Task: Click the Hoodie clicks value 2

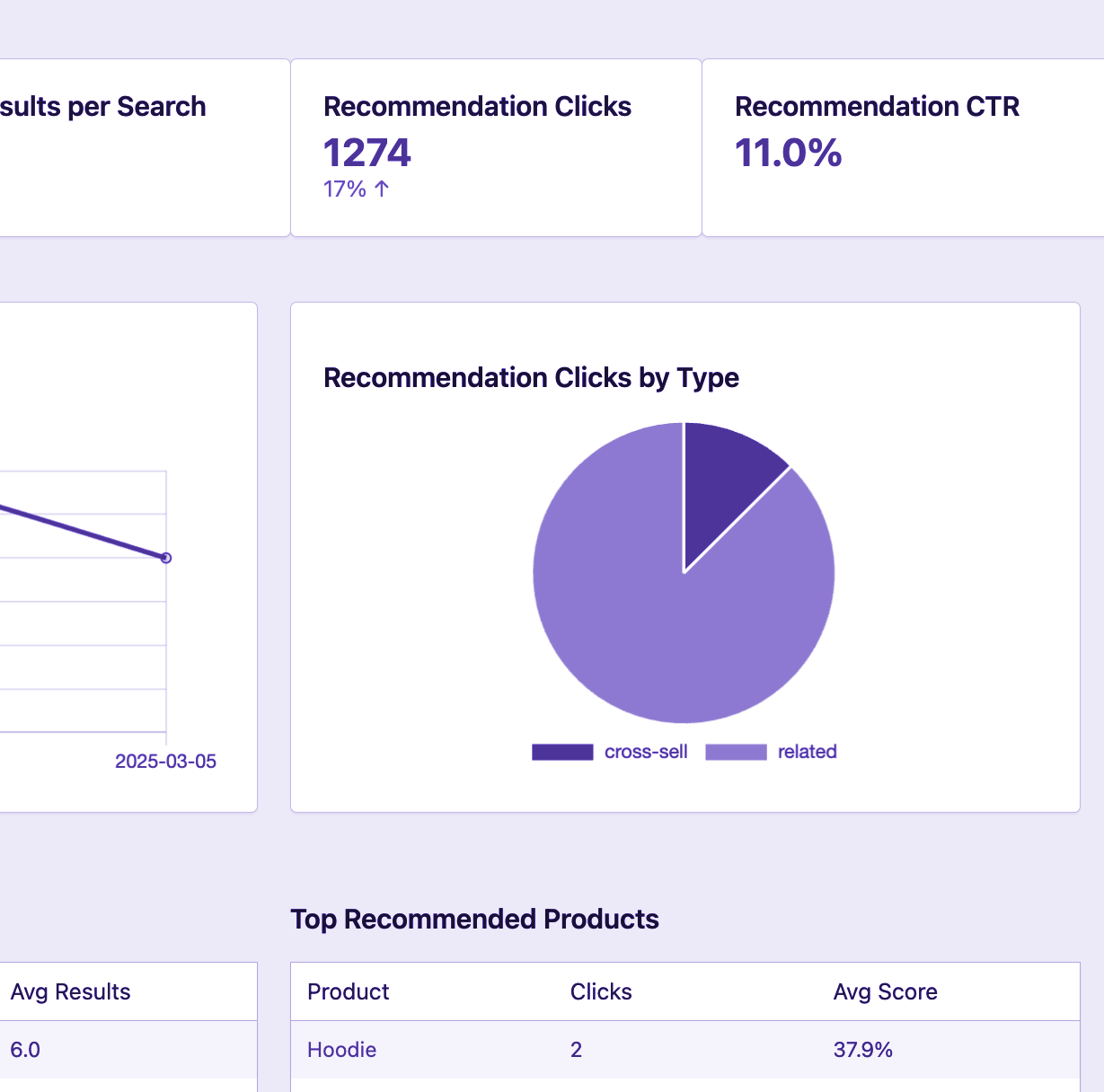Action: click(576, 1050)
